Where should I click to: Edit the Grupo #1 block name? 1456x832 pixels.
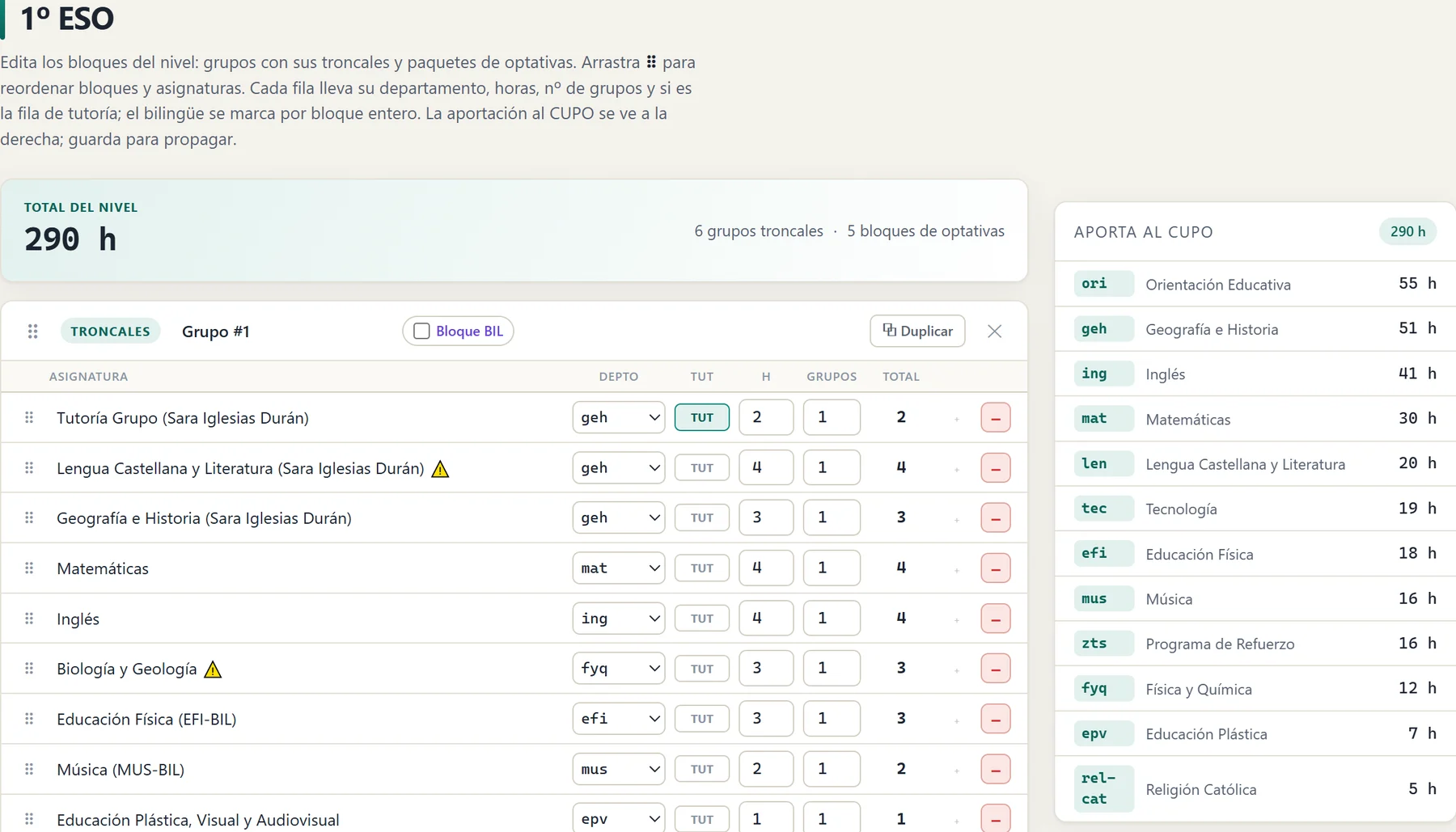216,332
